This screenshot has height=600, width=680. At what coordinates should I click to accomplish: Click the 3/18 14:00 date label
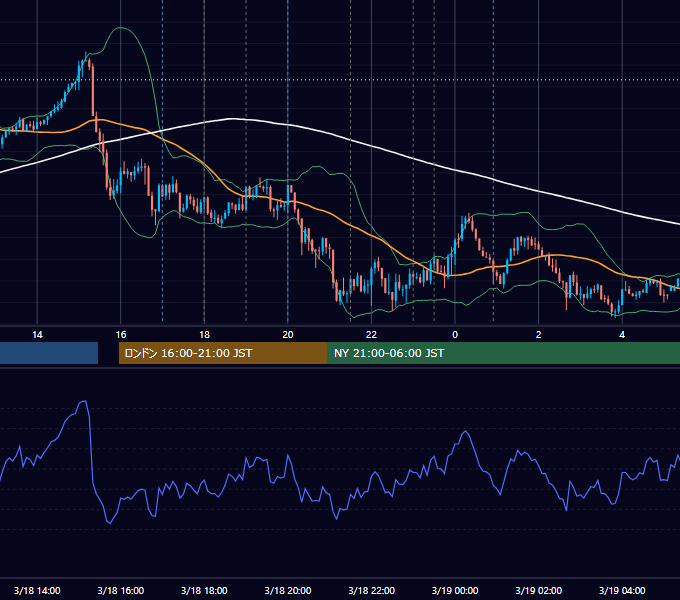point(37,590)
